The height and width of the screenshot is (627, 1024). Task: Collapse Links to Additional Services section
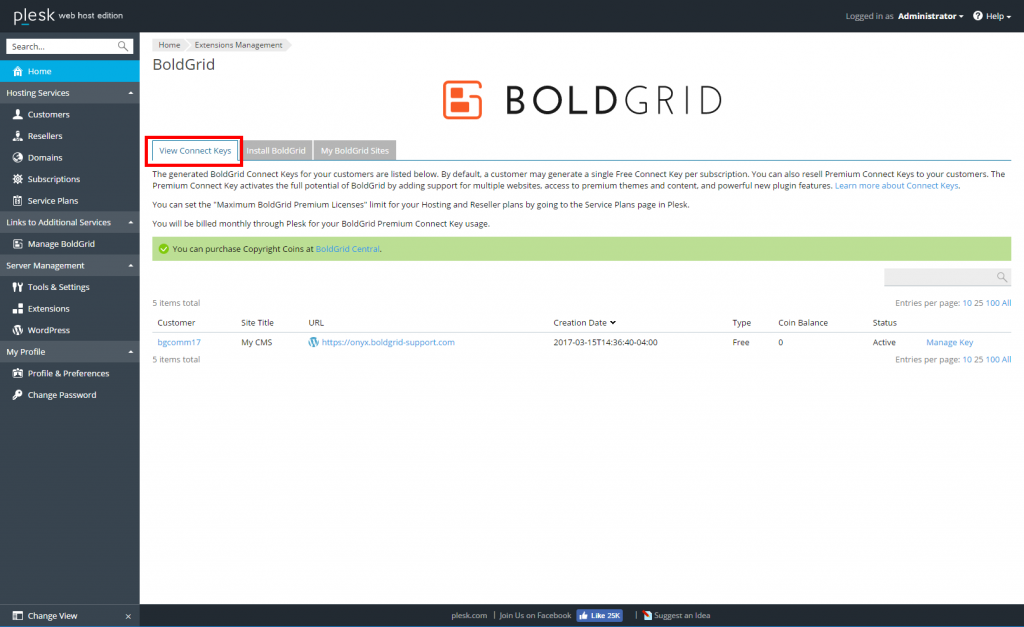click(131, 222)
